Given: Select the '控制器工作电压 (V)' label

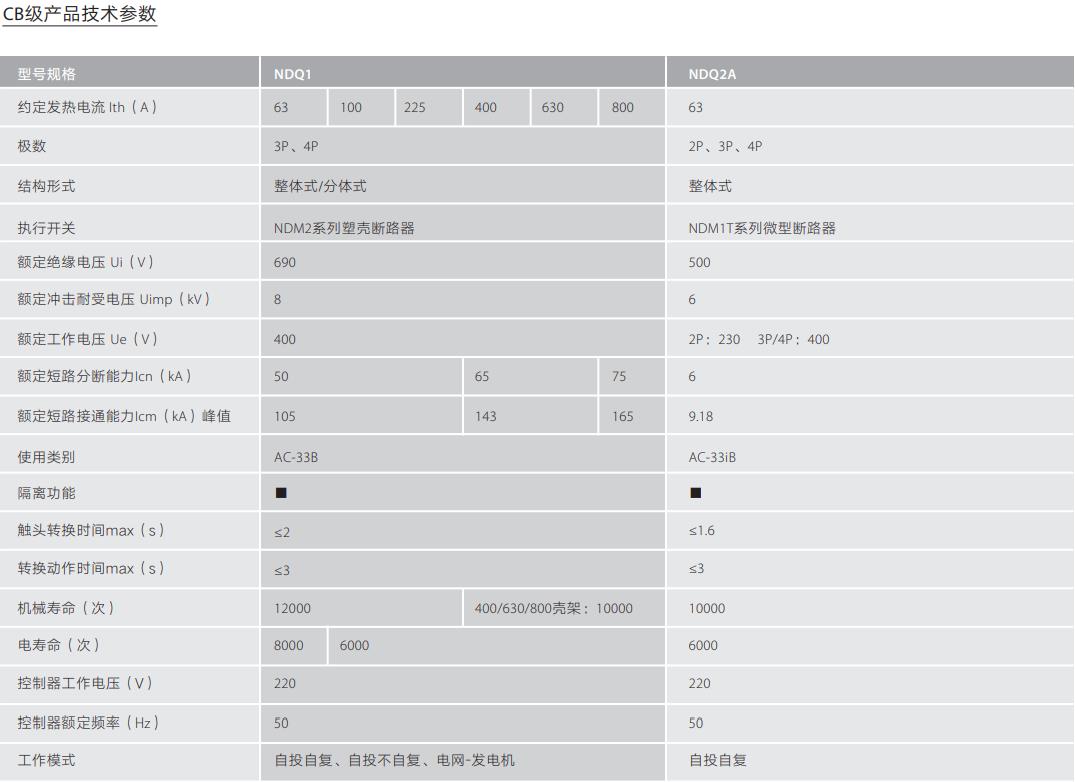Looking at the screenshot, I should pos(85,683).
